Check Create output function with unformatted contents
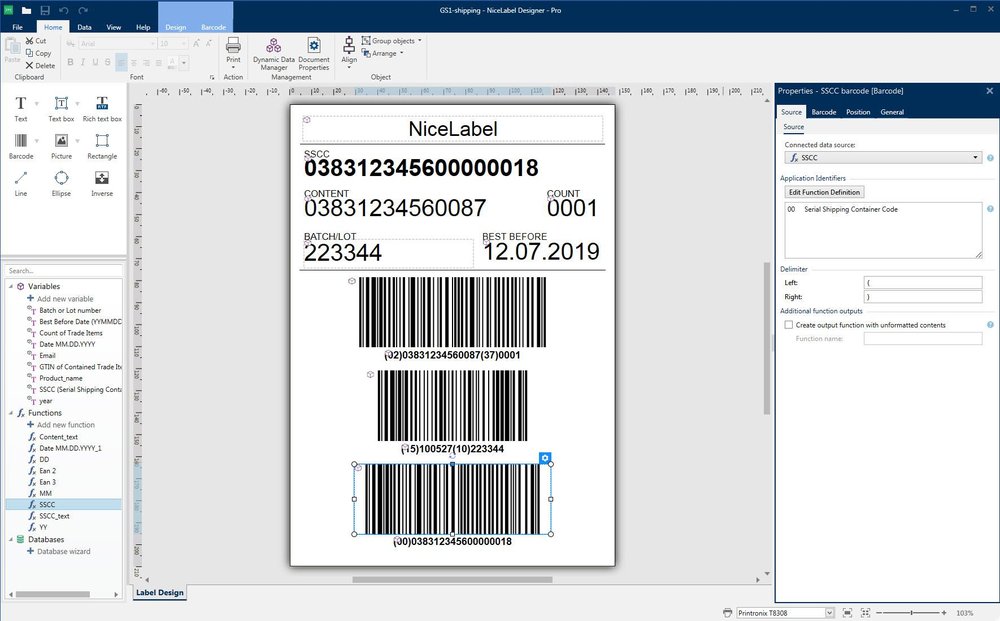Screen dimensions: 1000x621 pyautogui.click(x=788, y=324)
